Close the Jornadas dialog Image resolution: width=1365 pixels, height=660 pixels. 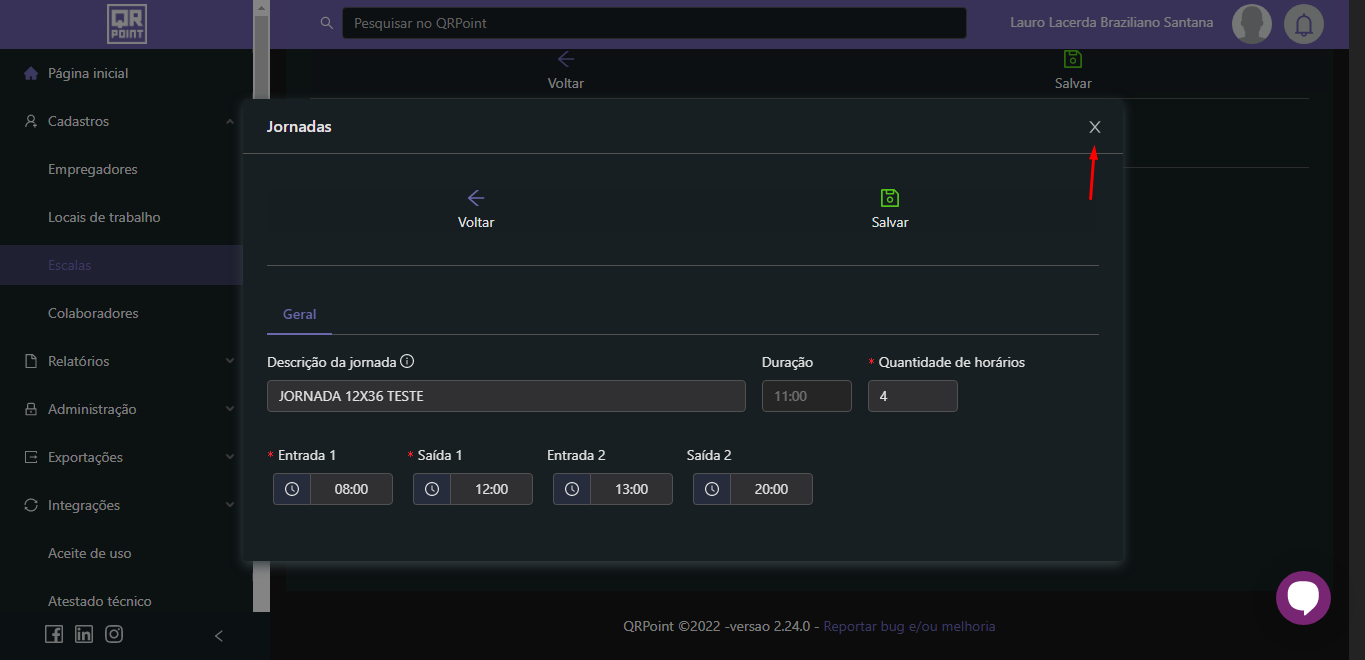(1095, 127)
